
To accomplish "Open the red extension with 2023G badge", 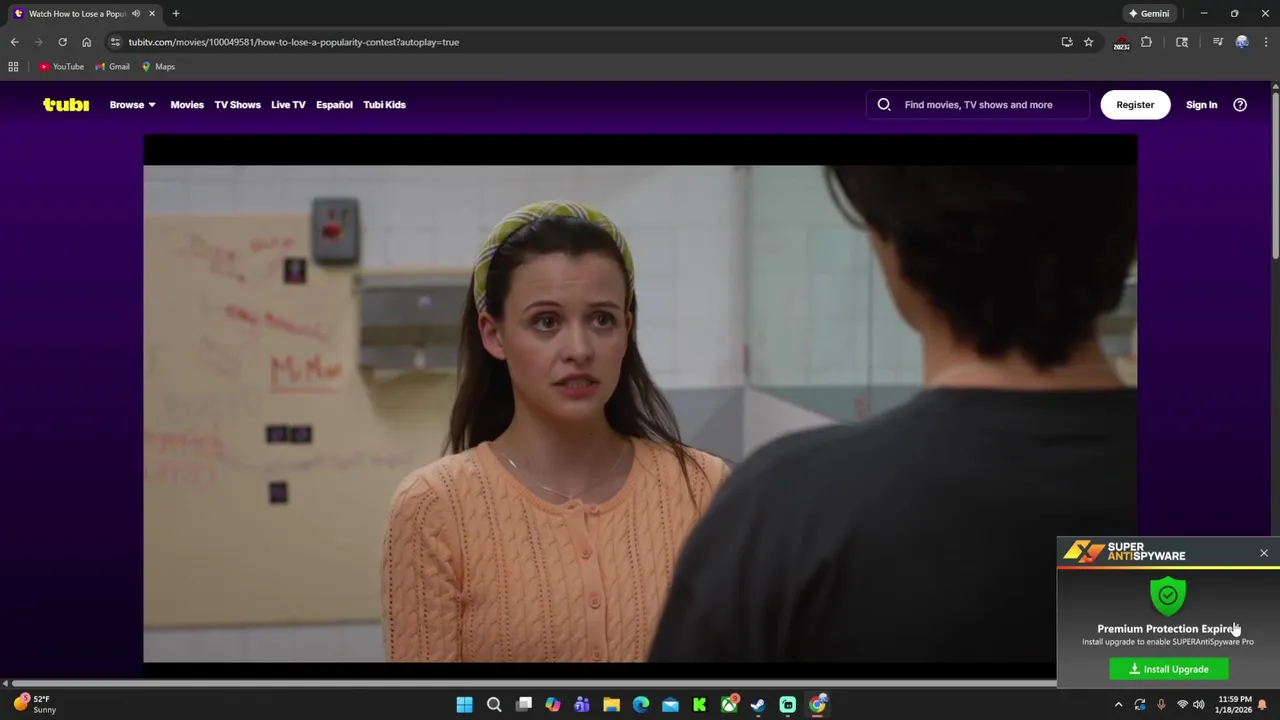I will pyautogui.click(x=1121, y=43).
